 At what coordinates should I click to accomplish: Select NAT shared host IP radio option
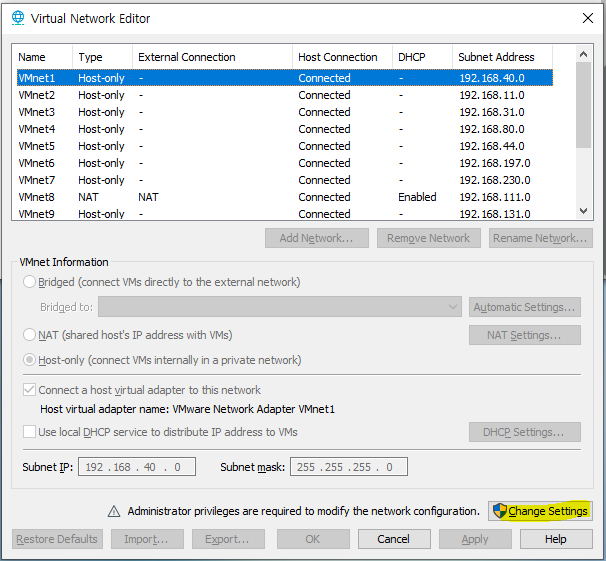click(x=29, y=335)
